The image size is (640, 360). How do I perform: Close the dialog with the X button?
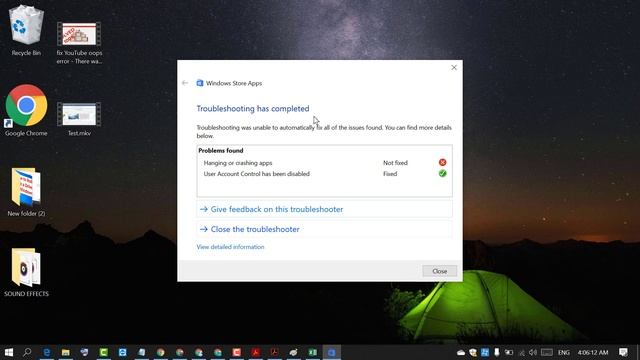[x=454, y=67]
